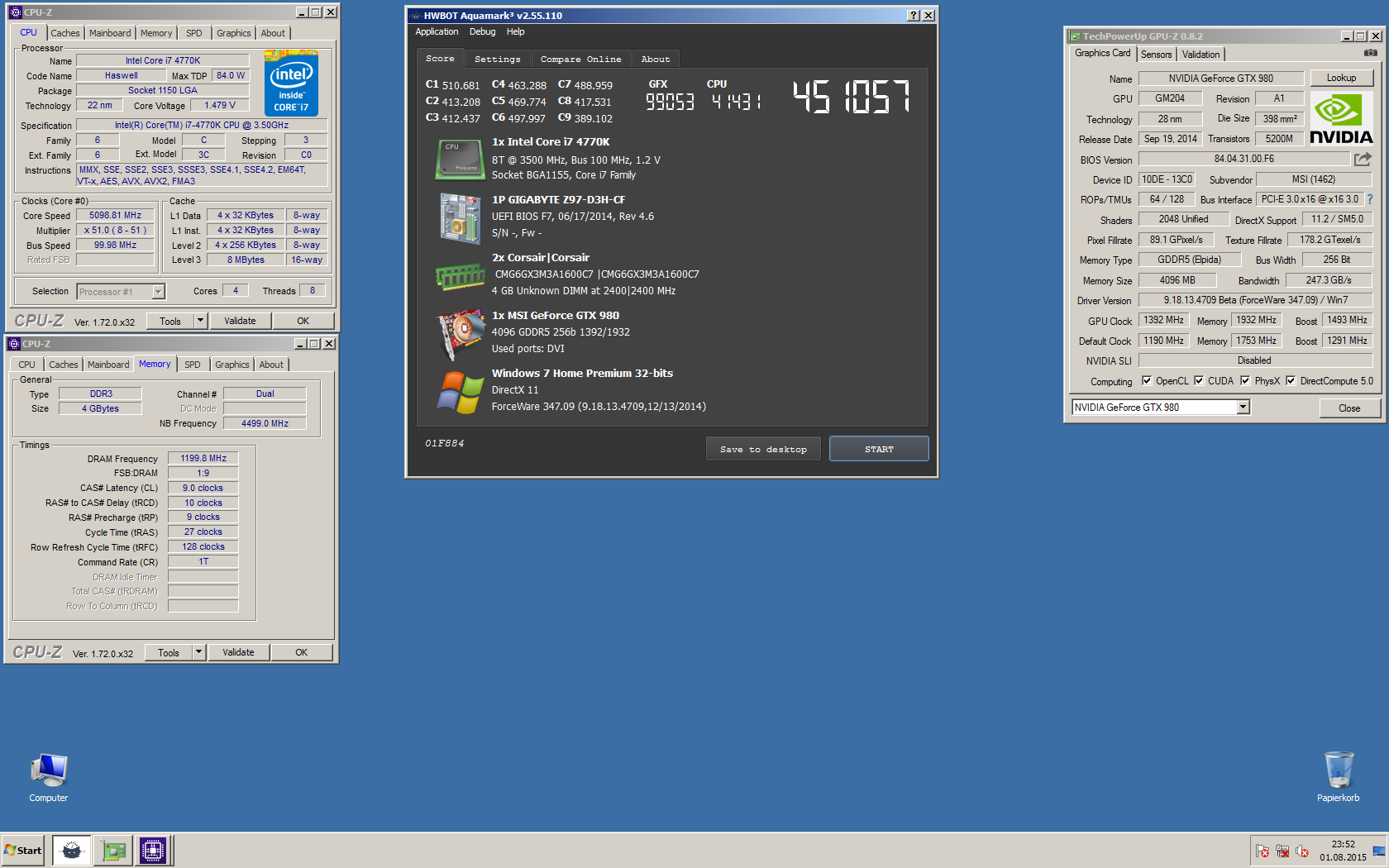The width and height of the screenshot is (1389, 868).
Task: Toggle the CUDA checkbox in GPU-Z
Action: click(1199, 381)
